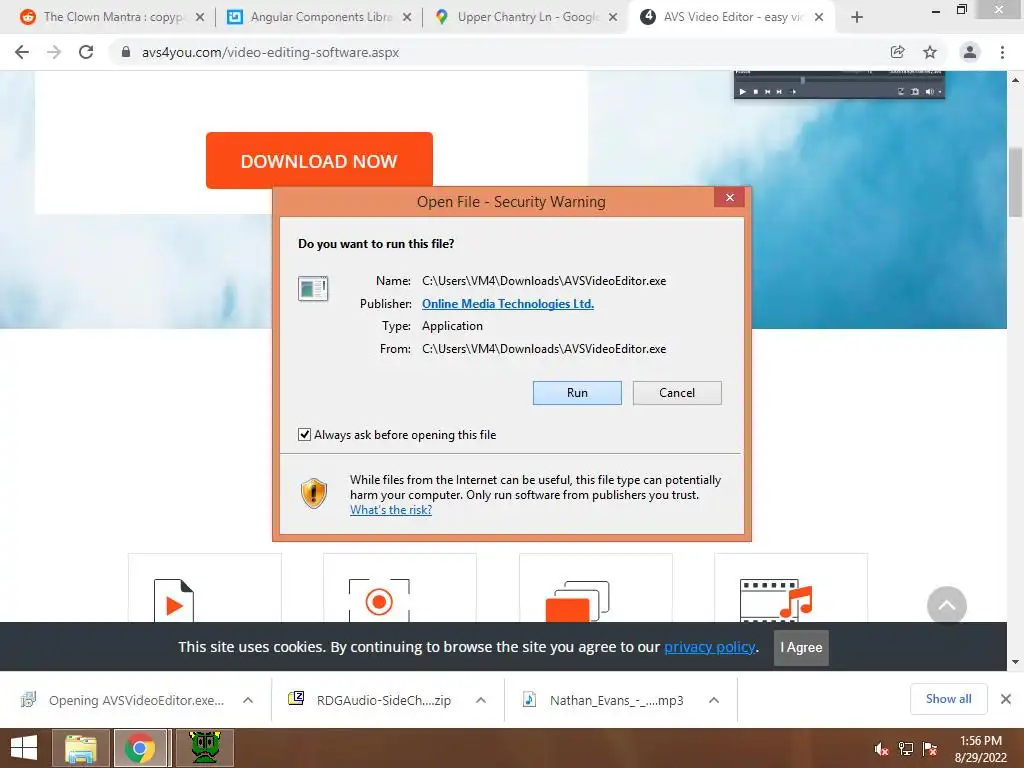View site information lock icon
The height and width of the screenshot is (768, 1024).
[126, 52]
